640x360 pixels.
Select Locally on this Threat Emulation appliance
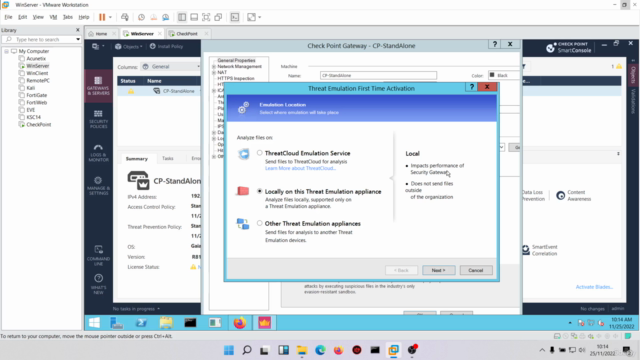260,191
